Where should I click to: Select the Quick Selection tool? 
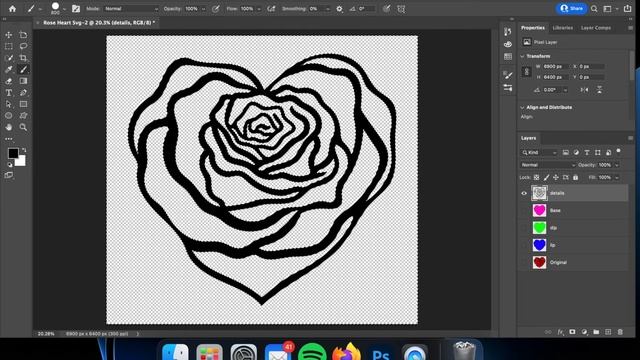9,58
